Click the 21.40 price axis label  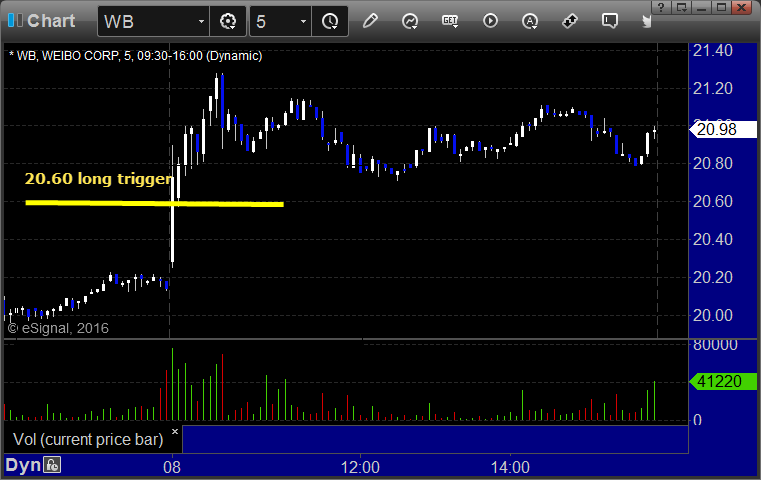712,50
